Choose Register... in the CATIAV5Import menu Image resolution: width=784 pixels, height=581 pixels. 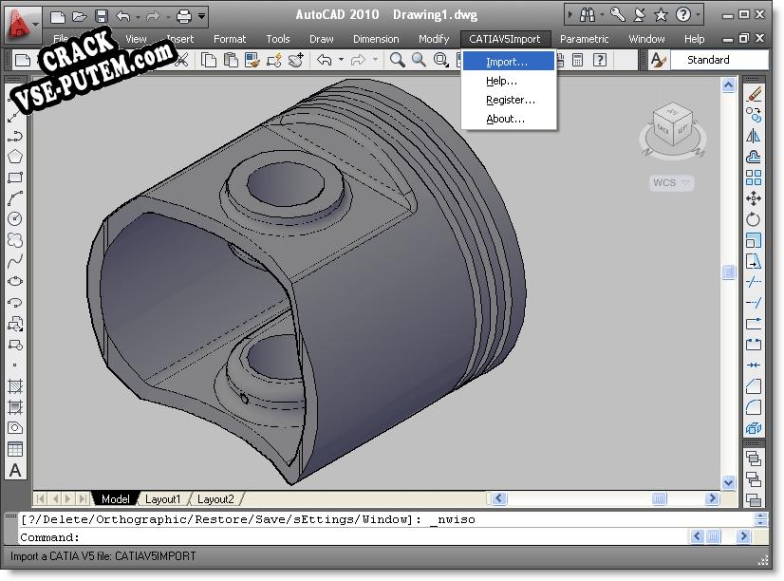tap(508, 100)
